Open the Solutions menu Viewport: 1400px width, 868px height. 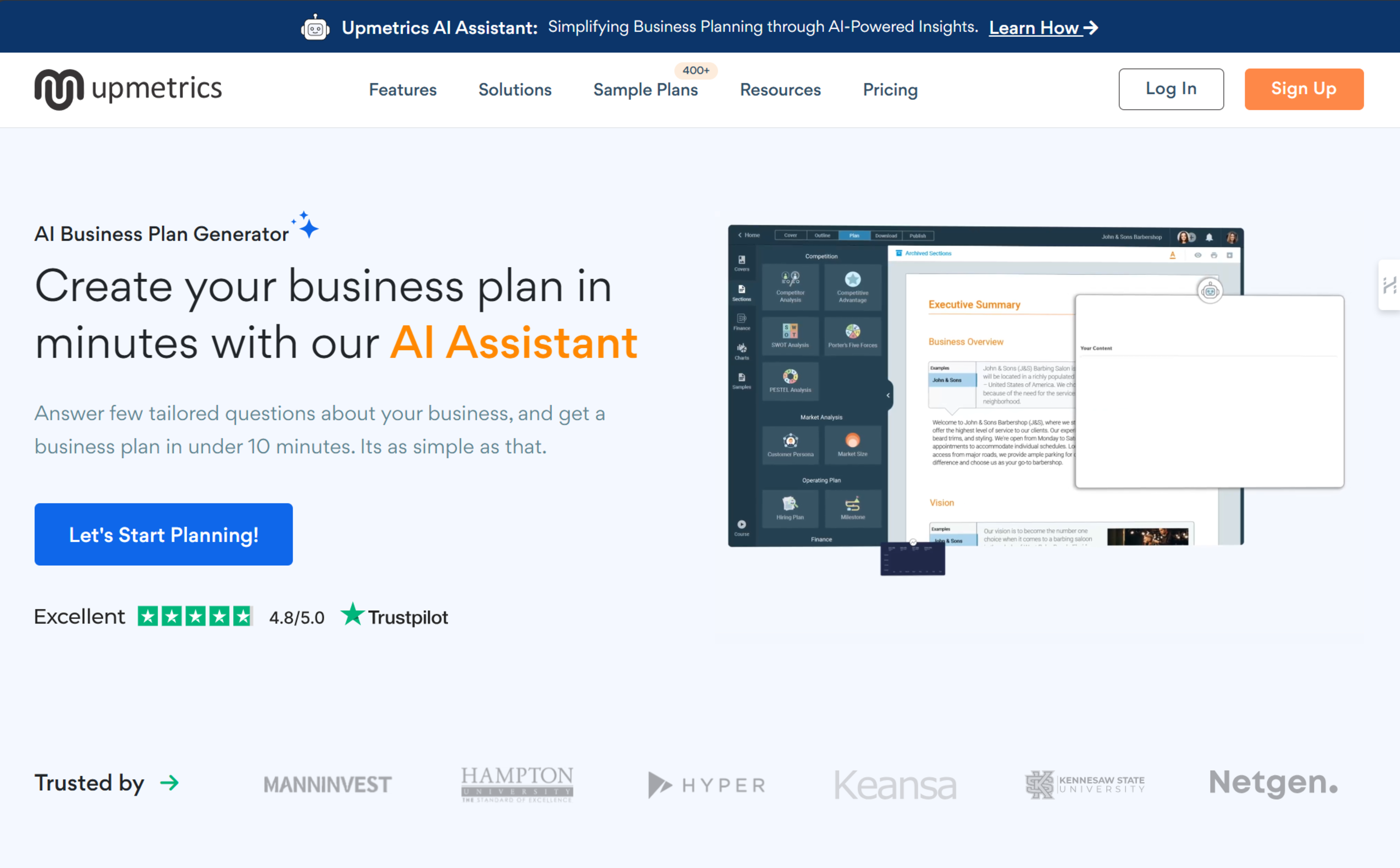click(515, 90)
